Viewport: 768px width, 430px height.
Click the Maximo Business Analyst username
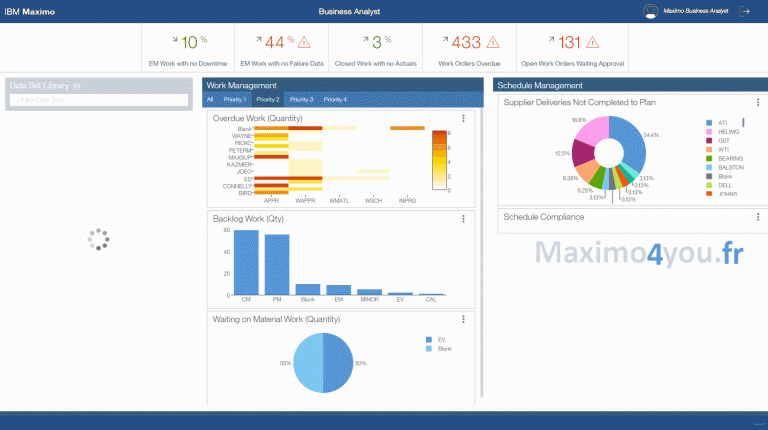[696, 11]
